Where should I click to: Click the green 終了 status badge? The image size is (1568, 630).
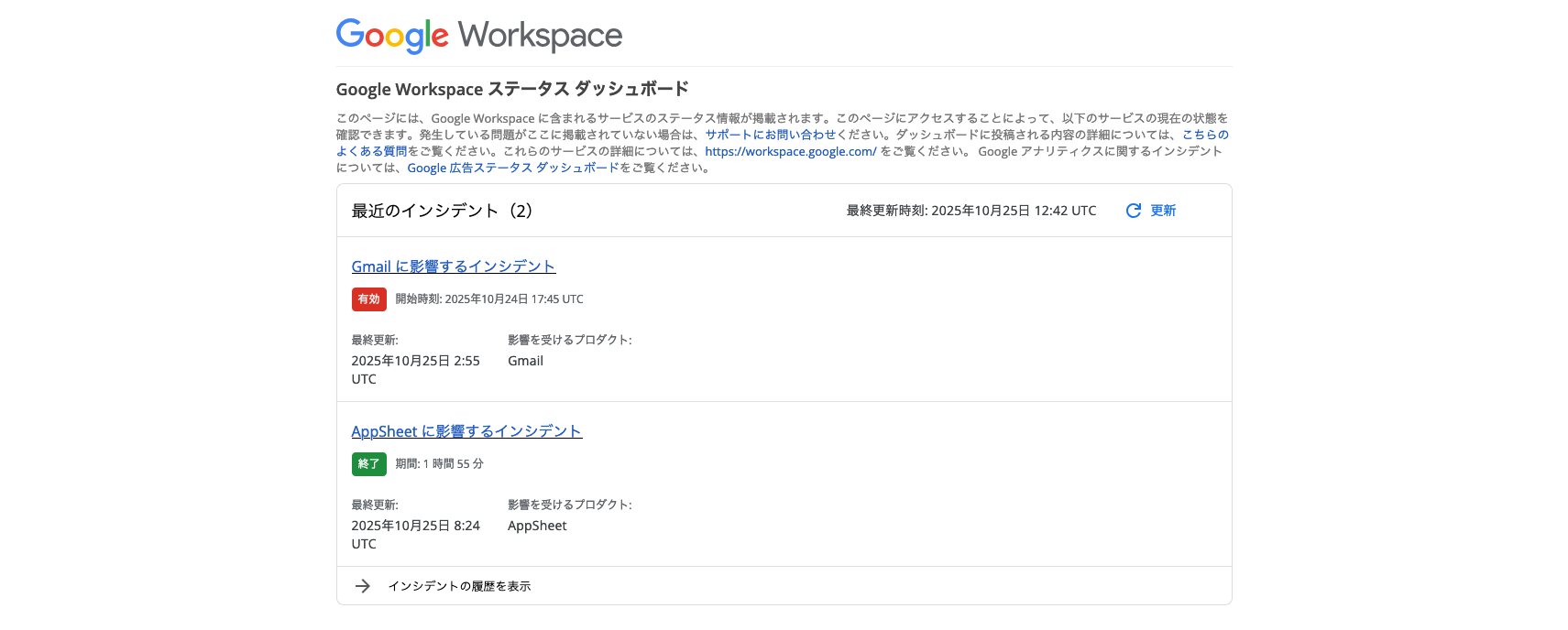click(368, 464)
